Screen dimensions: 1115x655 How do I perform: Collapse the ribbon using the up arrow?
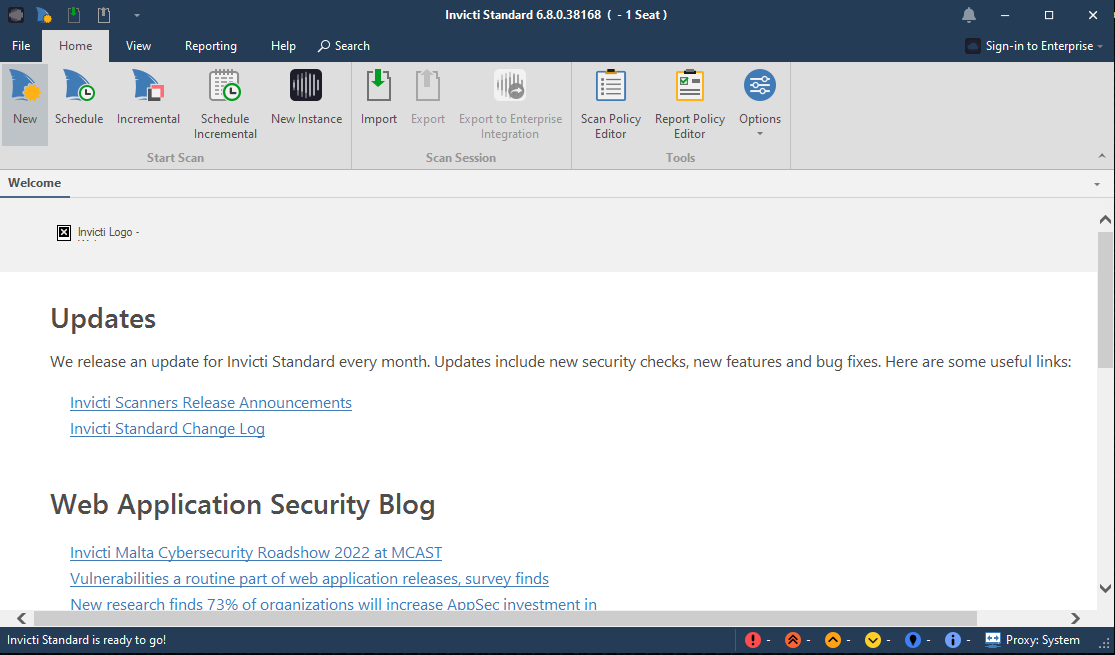1101,156
